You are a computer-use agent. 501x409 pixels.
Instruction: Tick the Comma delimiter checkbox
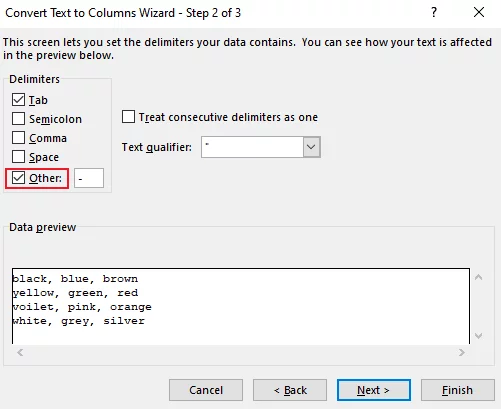pyautogui.click(x=18, y=138)
